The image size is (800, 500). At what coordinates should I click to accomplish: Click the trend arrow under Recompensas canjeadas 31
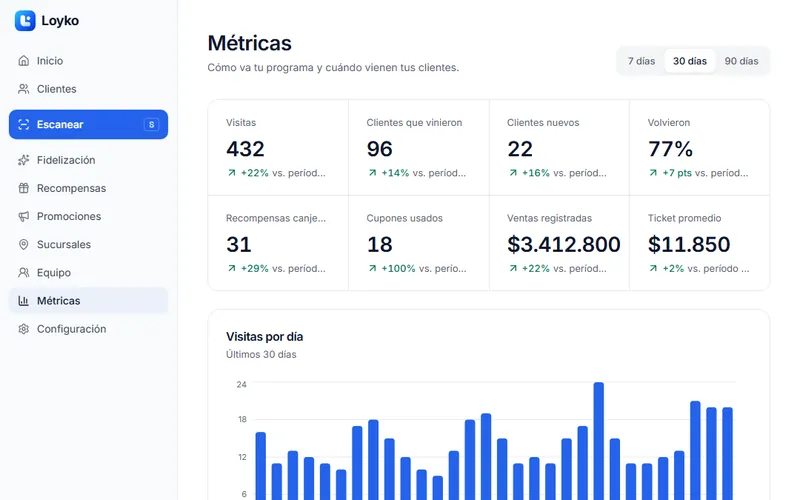pos(232,268)
